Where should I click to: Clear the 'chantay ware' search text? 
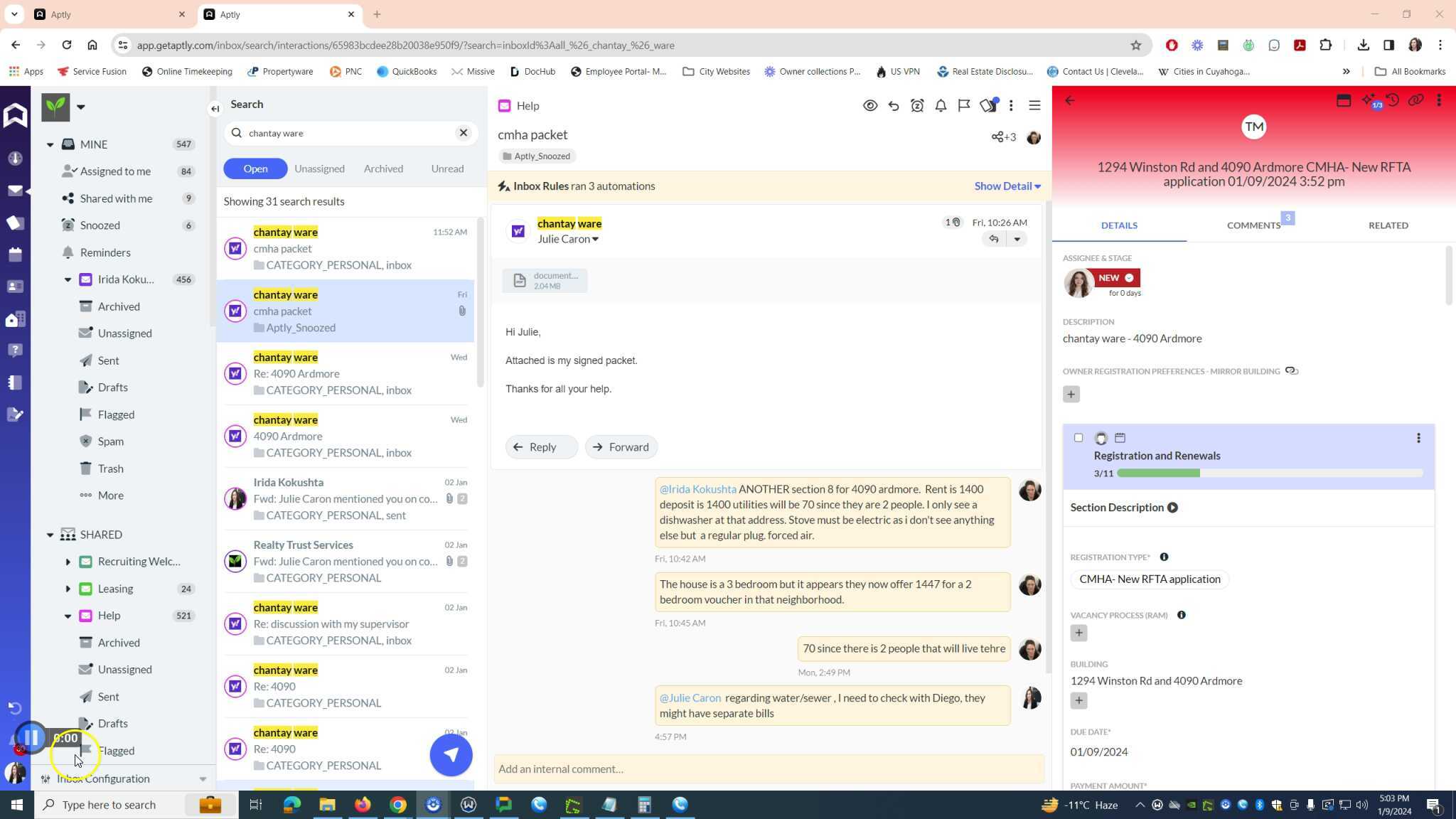463,133
